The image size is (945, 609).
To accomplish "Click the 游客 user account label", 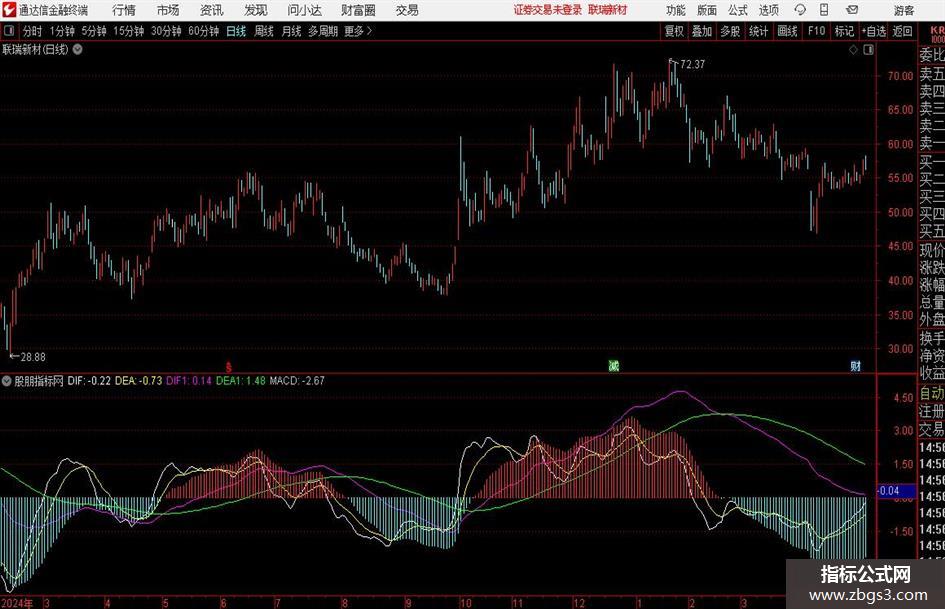I will [904, 10].
